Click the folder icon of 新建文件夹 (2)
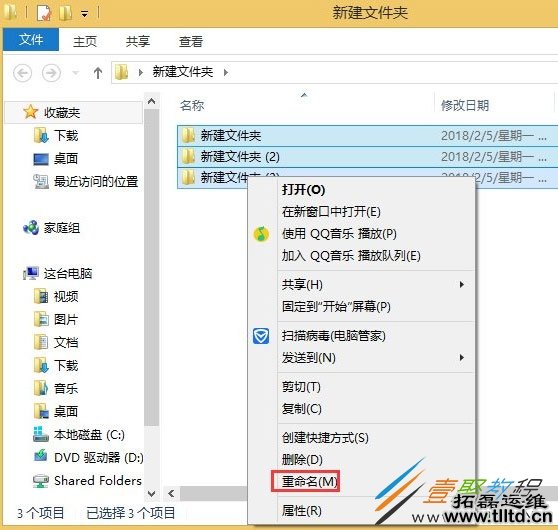 [188, 156]
